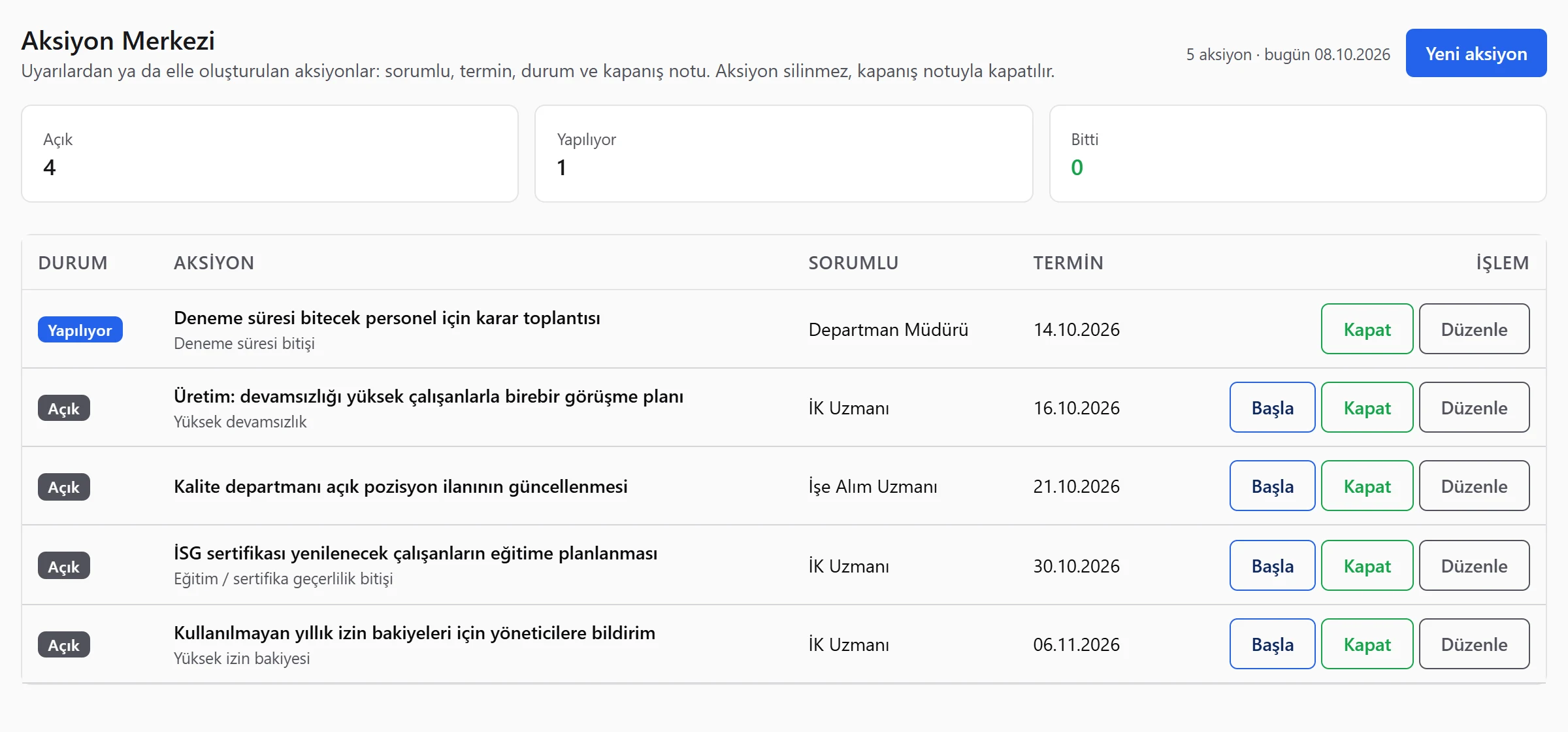Click the due date 16.10.2026
The width and height of the screenshot is (1568, 732).
[x=1076, y=408]
